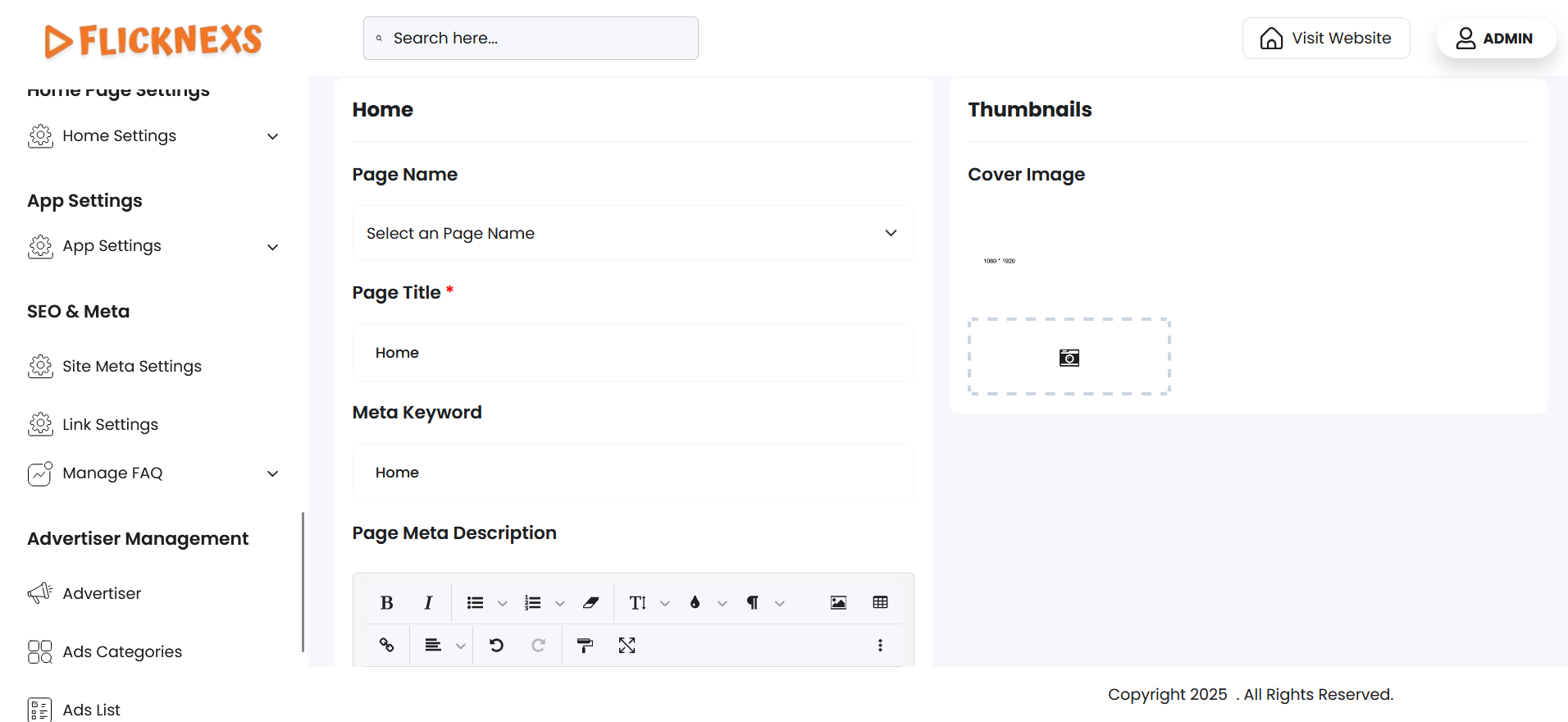
Task: Click the Cover Image upload box
Action: point(1069,357)
